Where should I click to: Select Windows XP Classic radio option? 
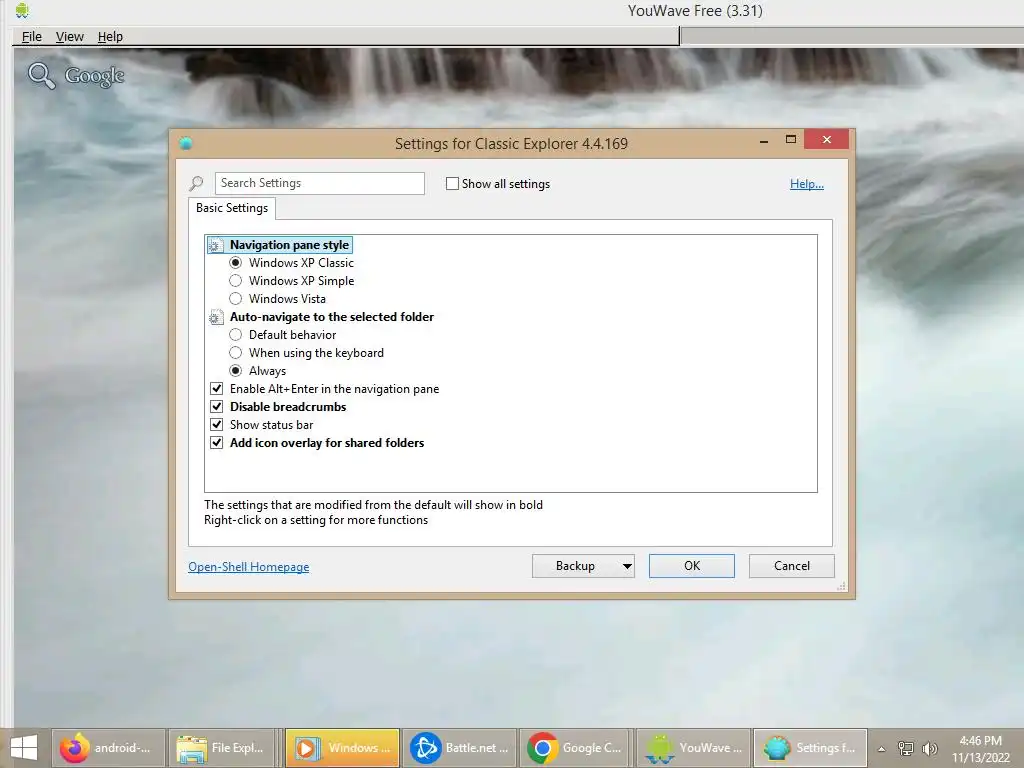click(236, 263)
